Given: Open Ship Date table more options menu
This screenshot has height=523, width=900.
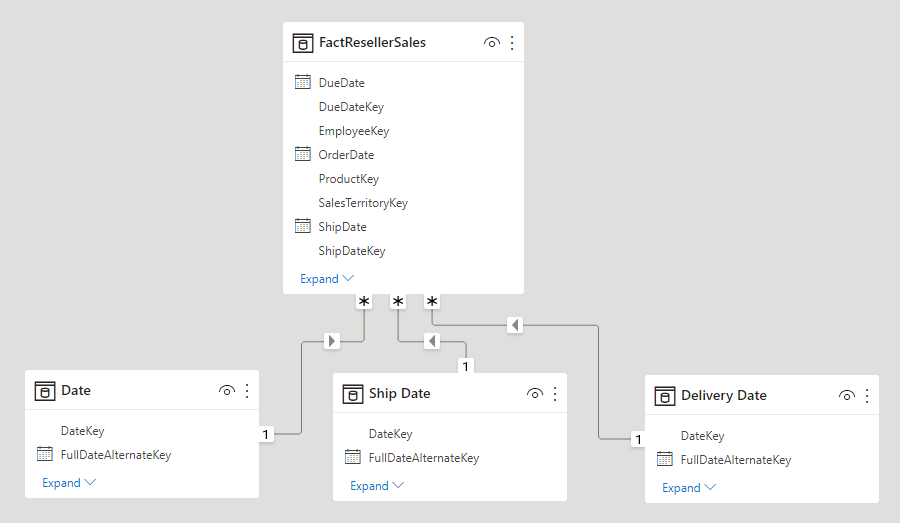Looking at the screenshot, I should [555, 394].
